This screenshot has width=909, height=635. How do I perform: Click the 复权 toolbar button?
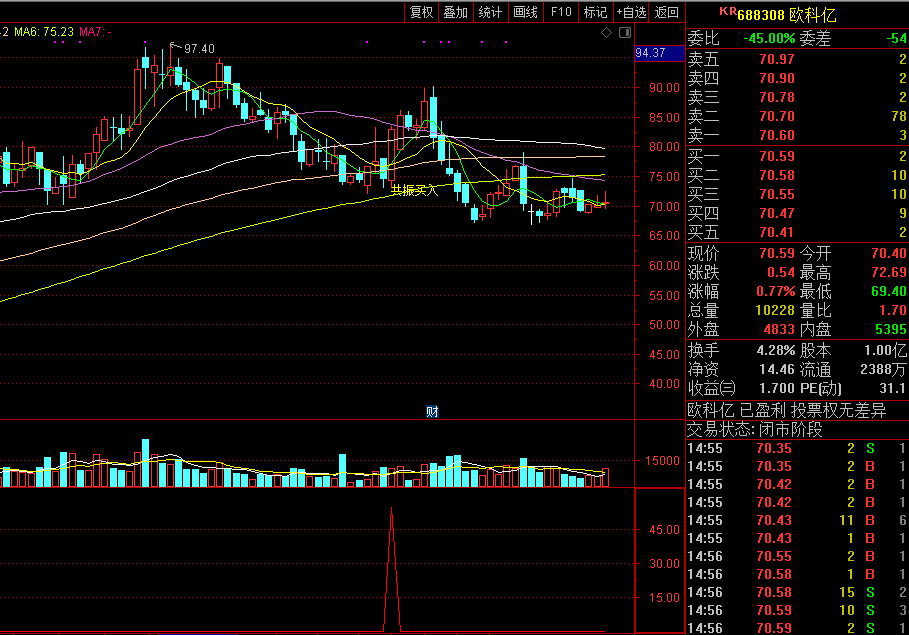[x=421, y=12]
